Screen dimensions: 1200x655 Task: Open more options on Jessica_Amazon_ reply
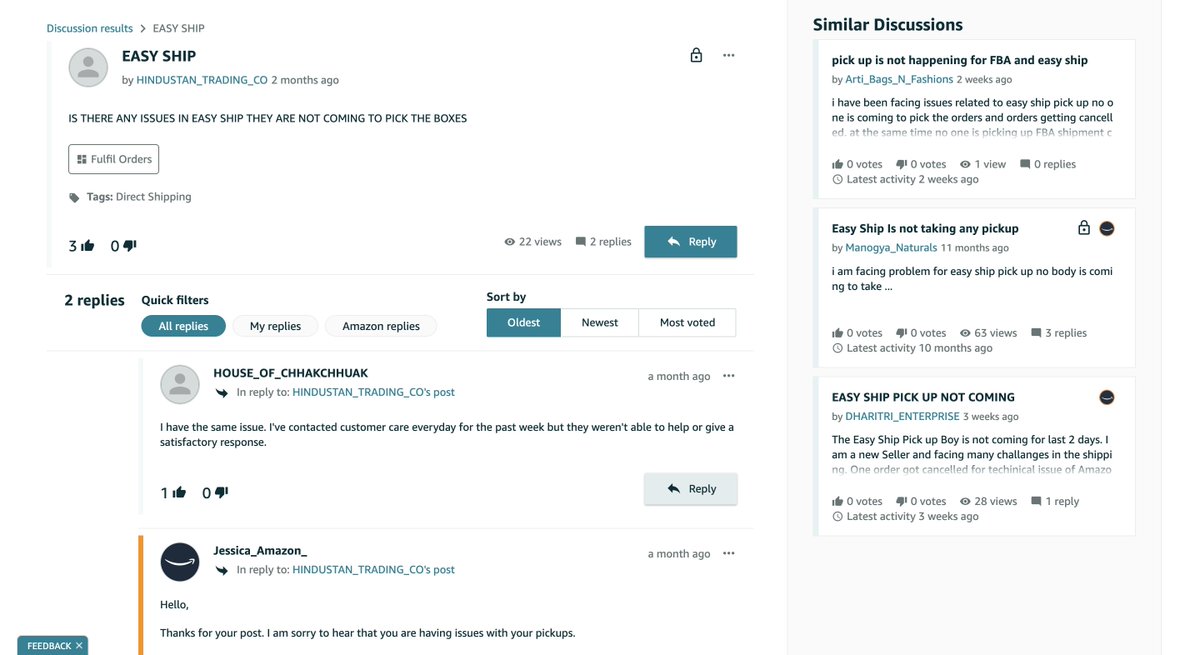[x=729, y=553]
